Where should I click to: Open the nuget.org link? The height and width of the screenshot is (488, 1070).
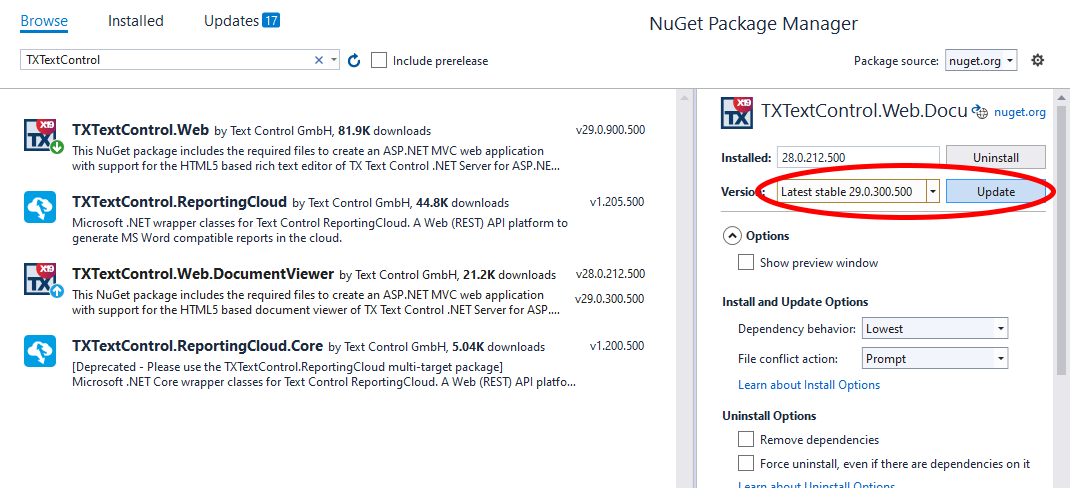[x=1020, y=112]
